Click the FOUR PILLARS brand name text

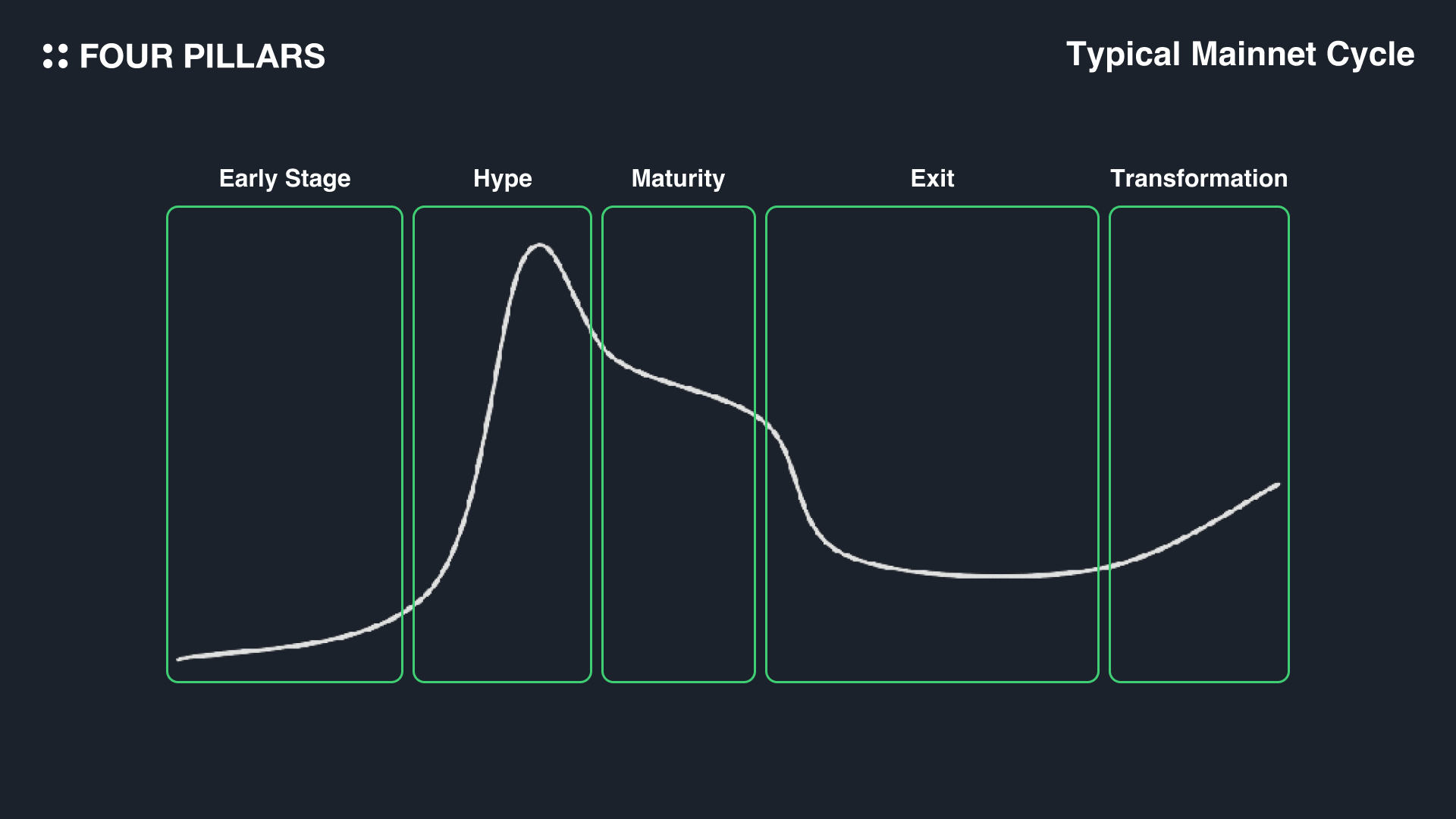[202, 57]
